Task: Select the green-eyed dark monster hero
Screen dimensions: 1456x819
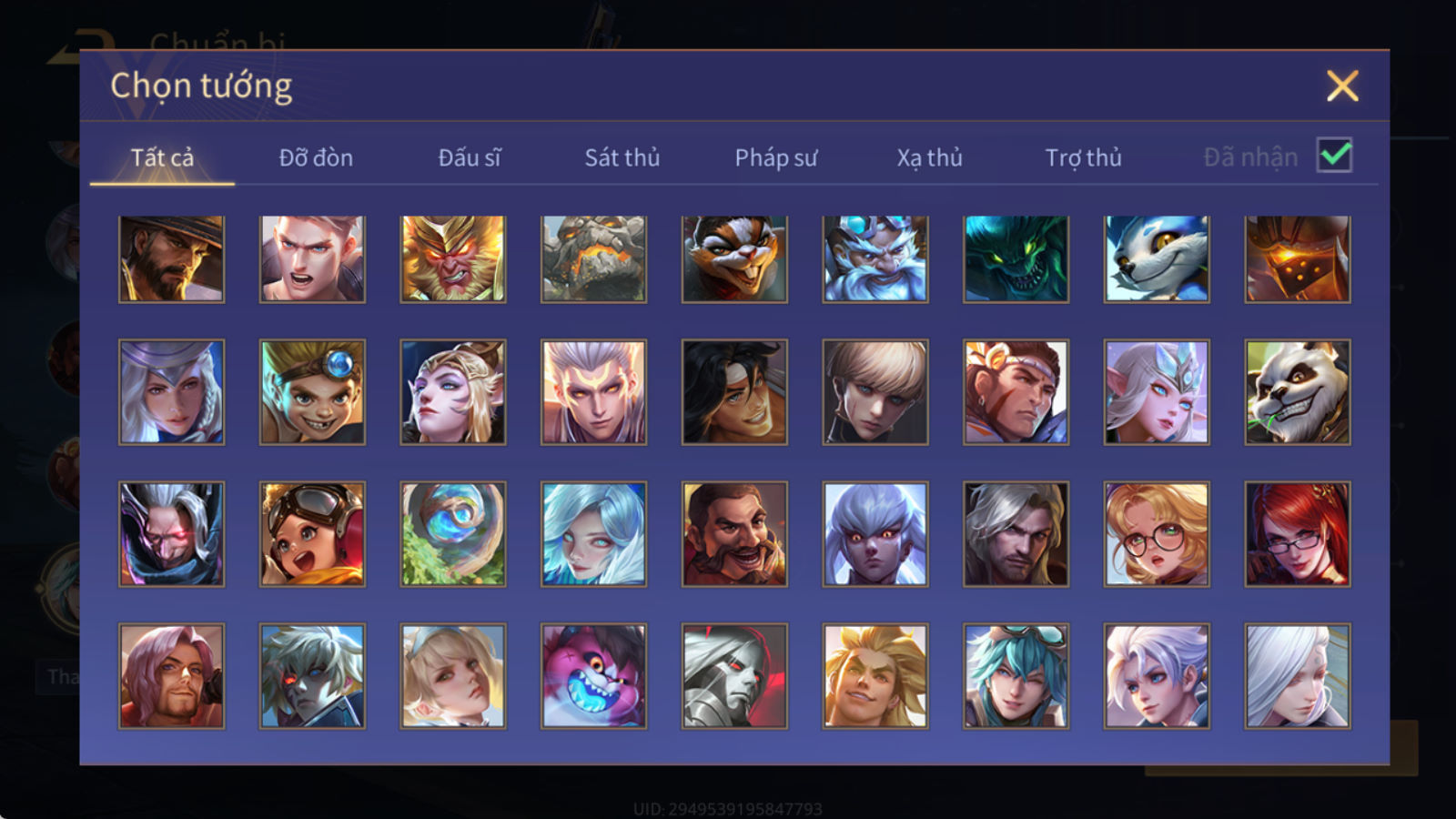Action: pos(1016,259)
